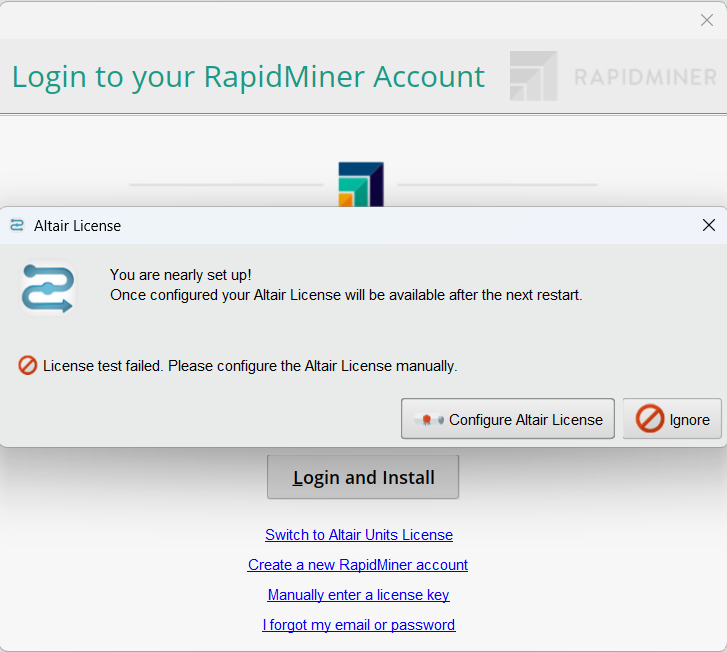Click the red prohibited icon next to License test failed
This screenshot has width=727, height=652.
click(x=27, y=365)
